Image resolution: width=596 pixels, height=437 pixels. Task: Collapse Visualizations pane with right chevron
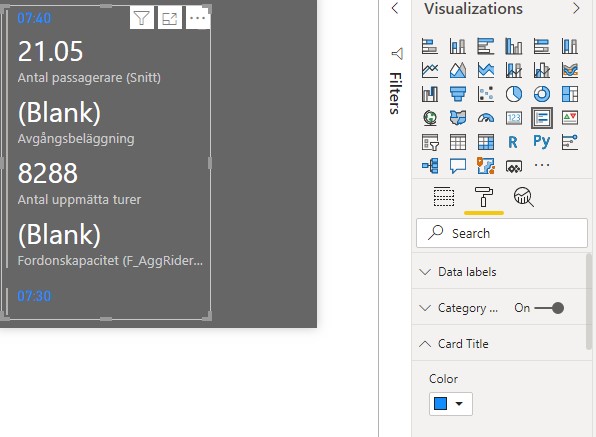[x=576, y=8]
